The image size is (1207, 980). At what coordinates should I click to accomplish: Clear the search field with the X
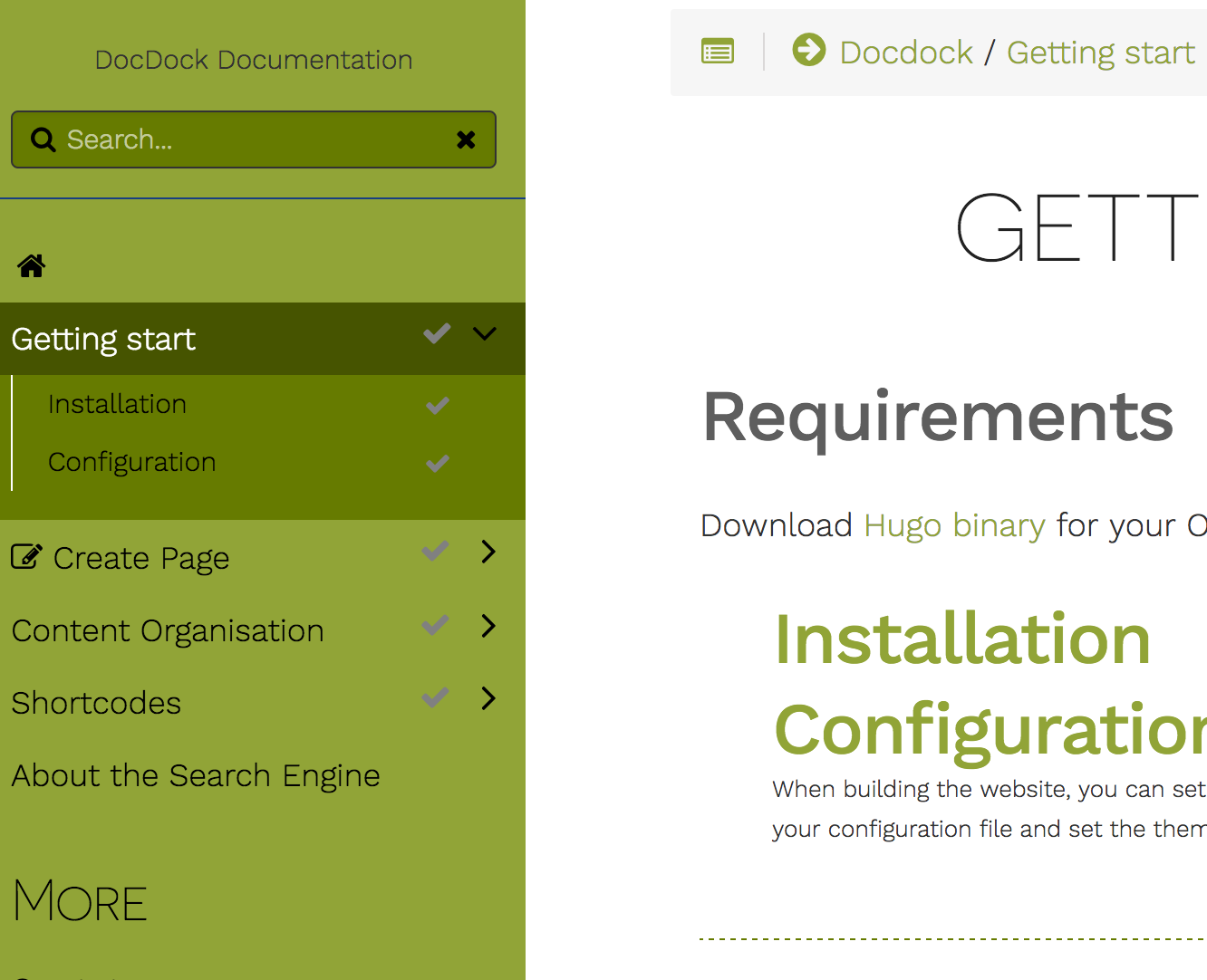466,139
